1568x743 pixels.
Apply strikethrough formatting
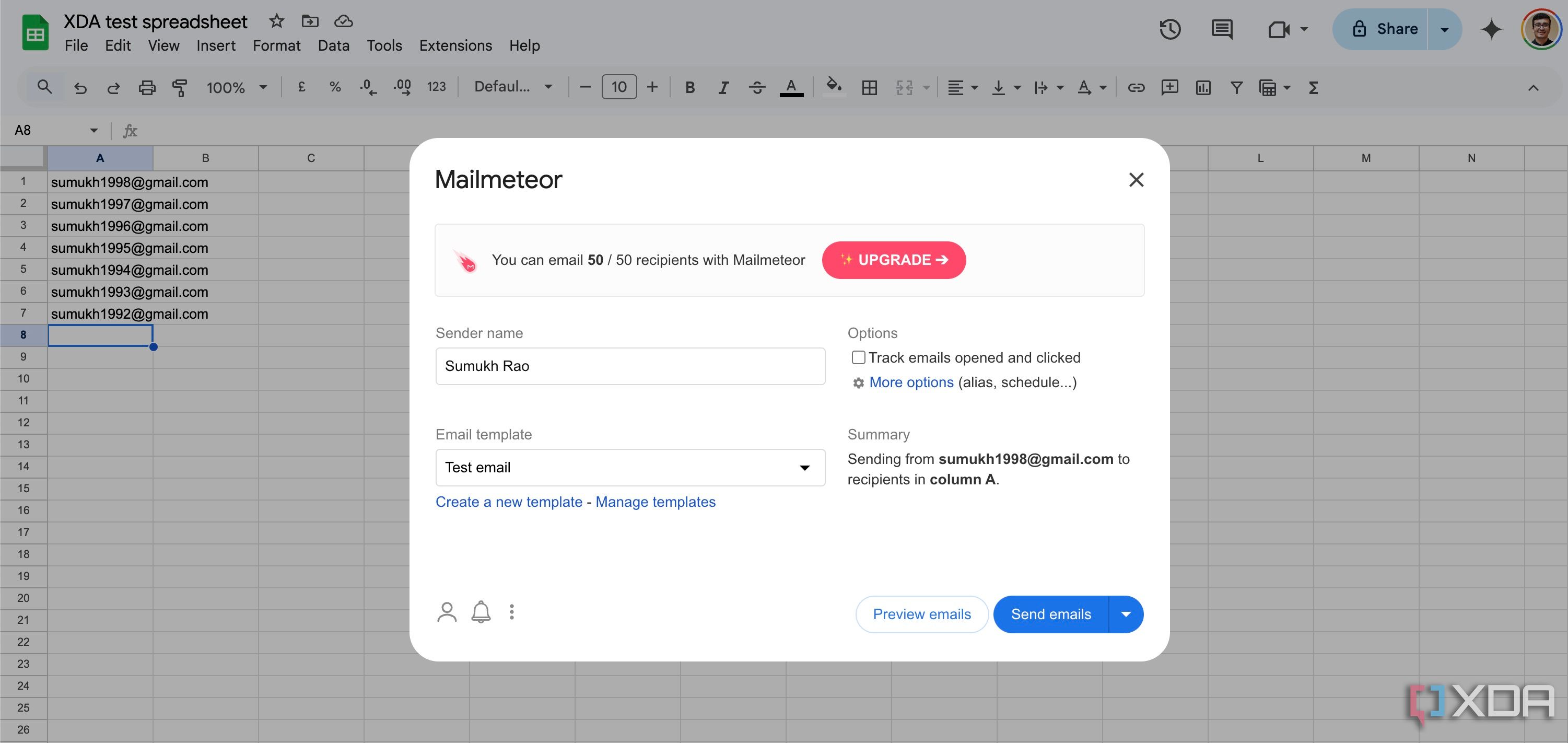tap(757, 88)
